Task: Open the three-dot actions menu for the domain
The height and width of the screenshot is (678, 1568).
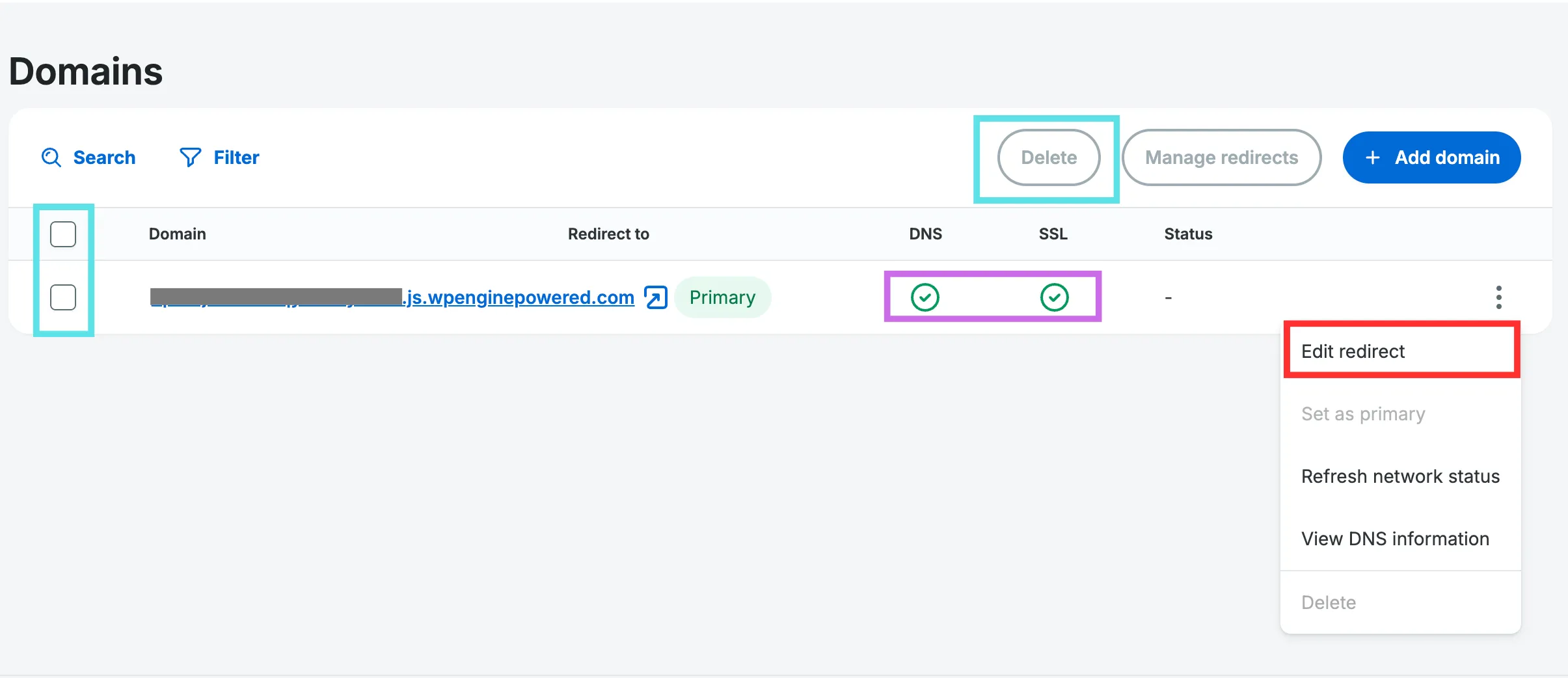Action: click(x=1499, y=297)
